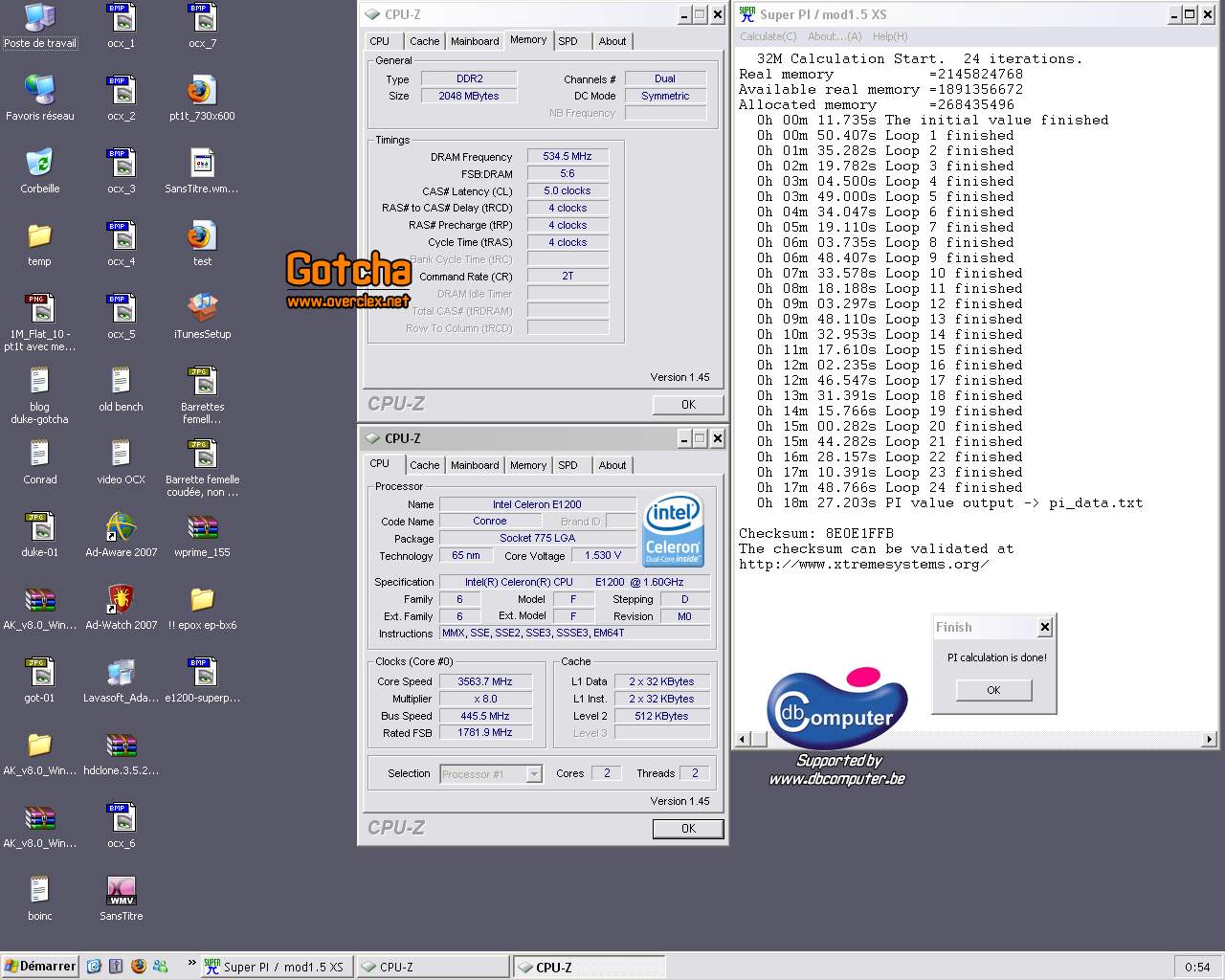
Task: Select the boinc text file icon
Action: pyautogui.click(x=39, y=899)
